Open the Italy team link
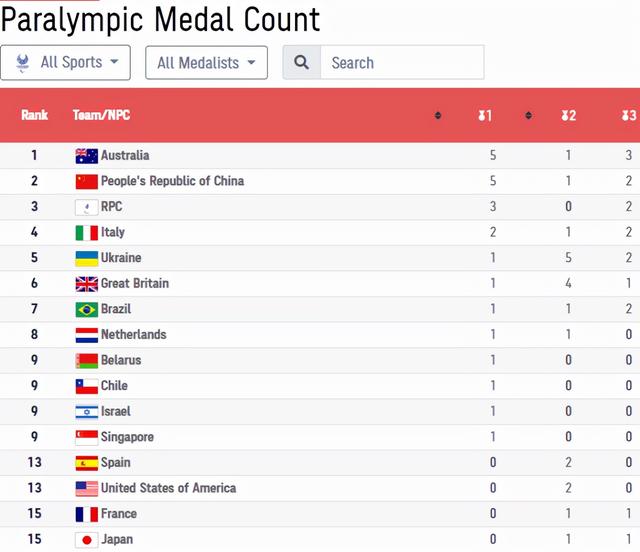 click(112, 232)
